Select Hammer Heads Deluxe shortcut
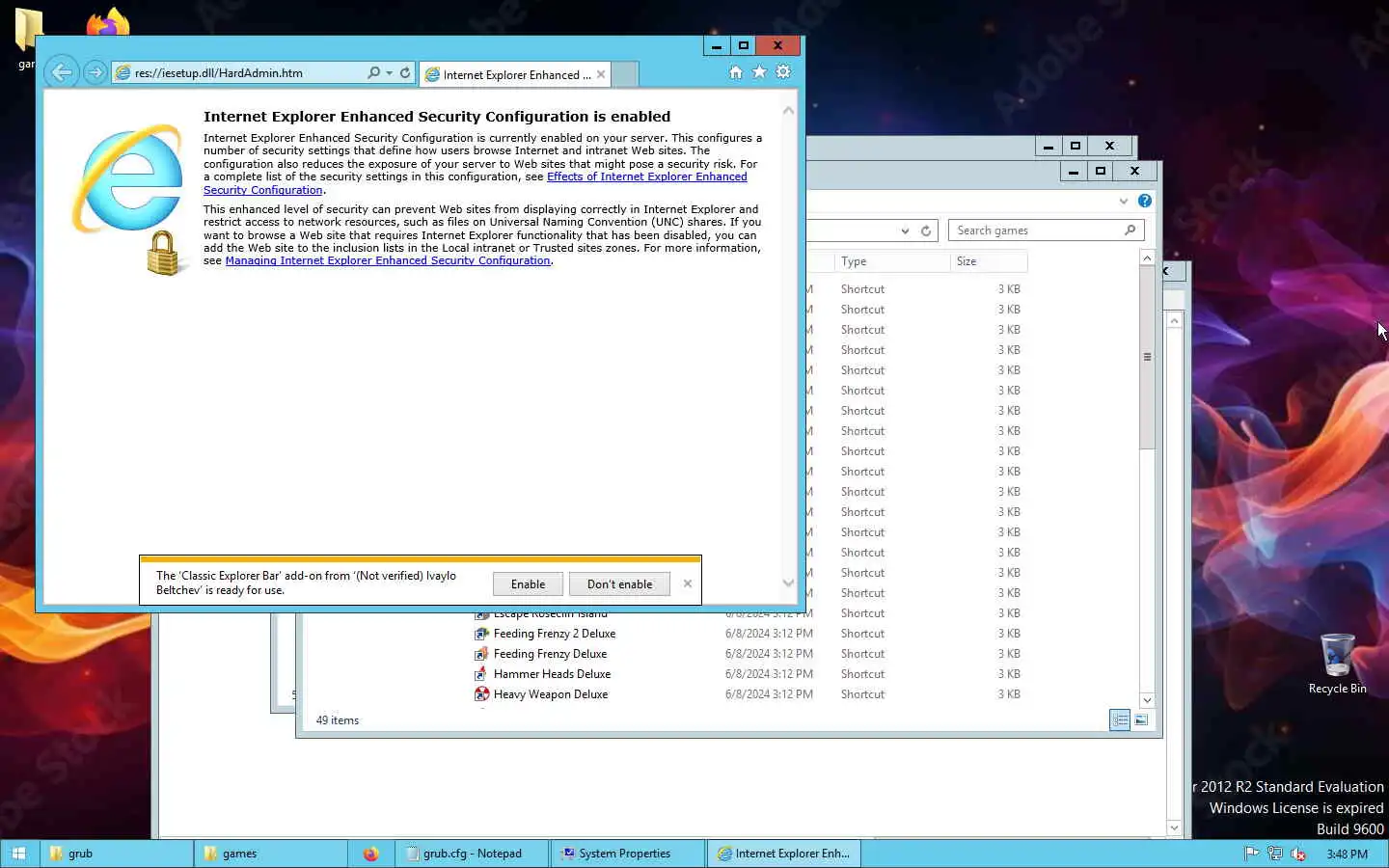This screenshot has height=868, width=1389. pos(552,674)
